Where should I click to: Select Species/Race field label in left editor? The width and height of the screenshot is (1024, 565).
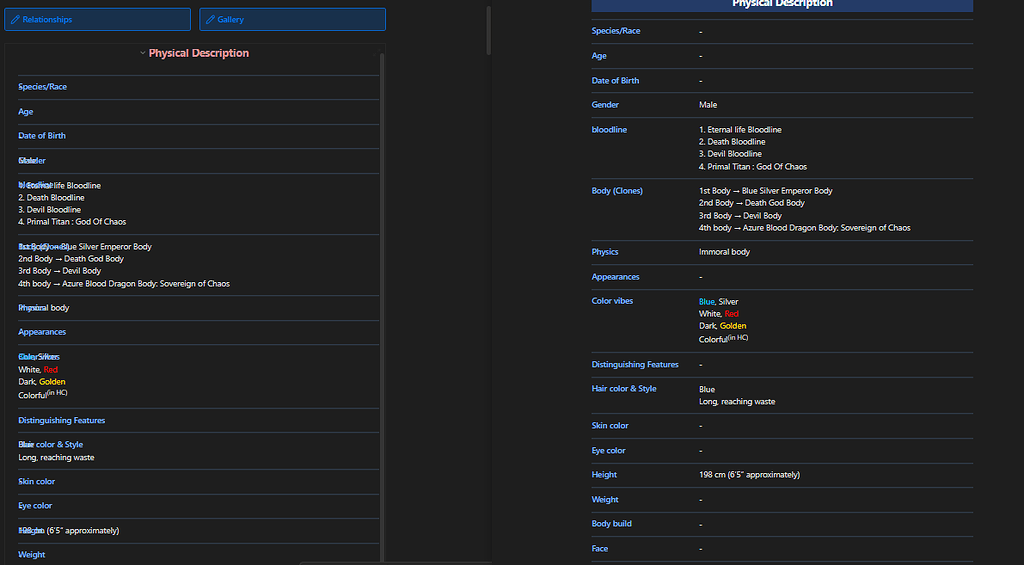coord(42,87)
